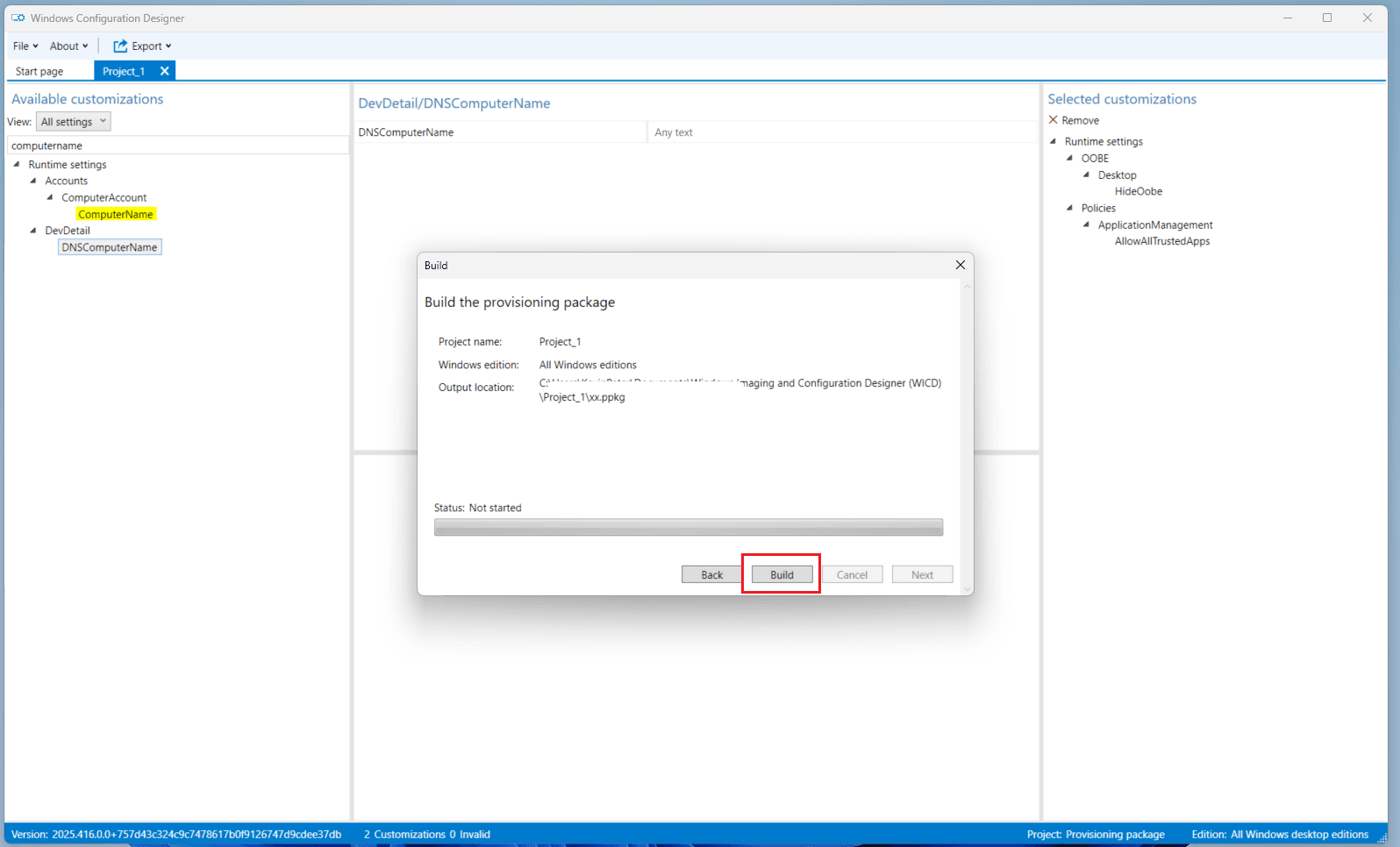Collapse the Desktop node
The width and height of the screenshot is (1400, 847).
1087,174
